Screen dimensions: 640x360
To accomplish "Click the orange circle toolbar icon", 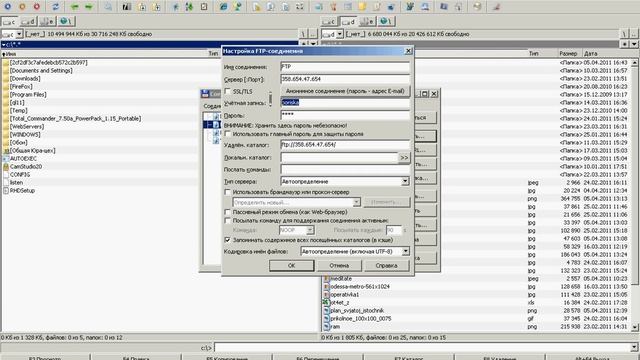I will tap(22, 7).
